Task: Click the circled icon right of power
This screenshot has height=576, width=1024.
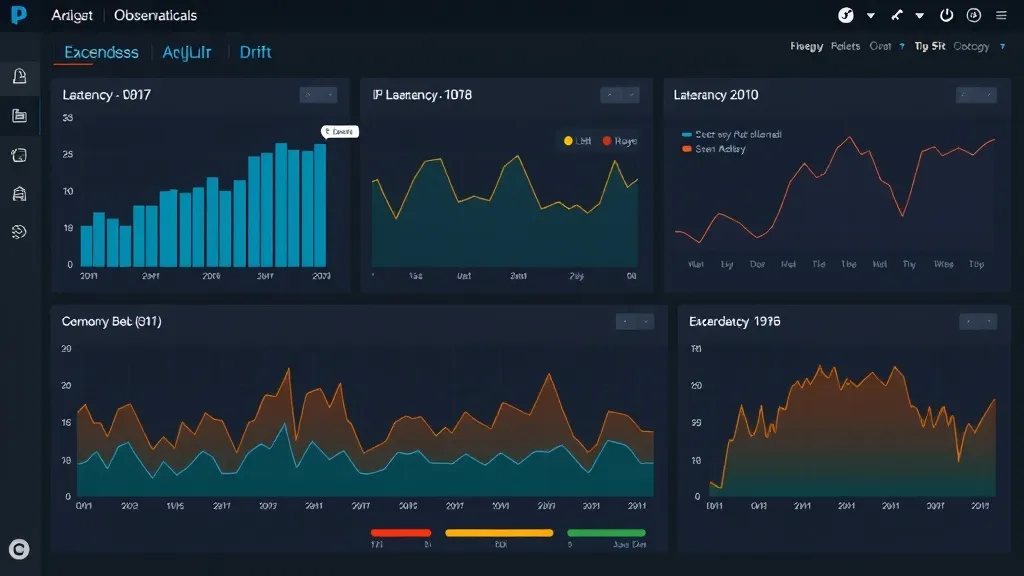Action: 974,15
